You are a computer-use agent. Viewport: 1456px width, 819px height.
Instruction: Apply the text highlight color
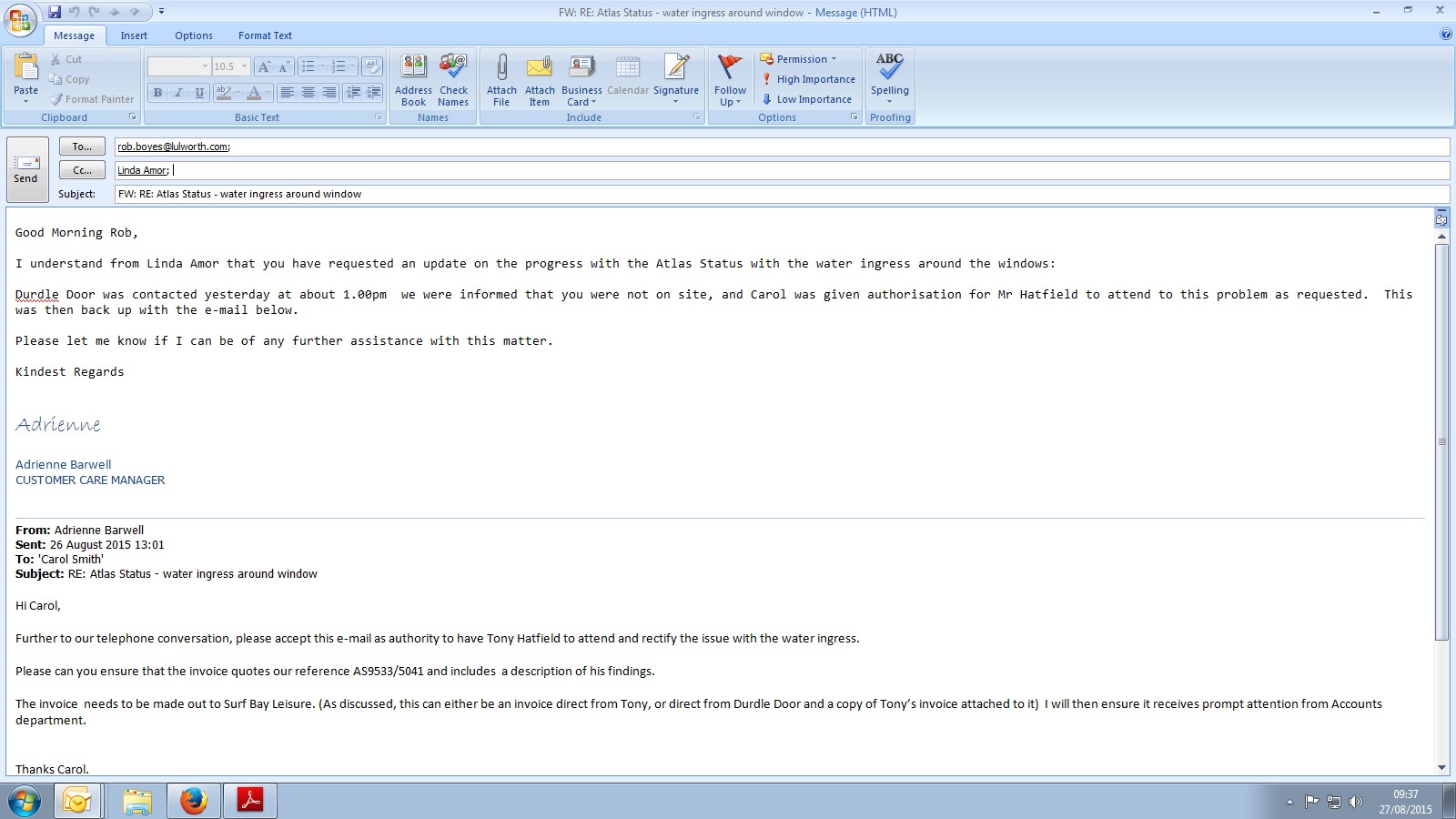click(x=223, y=92)
